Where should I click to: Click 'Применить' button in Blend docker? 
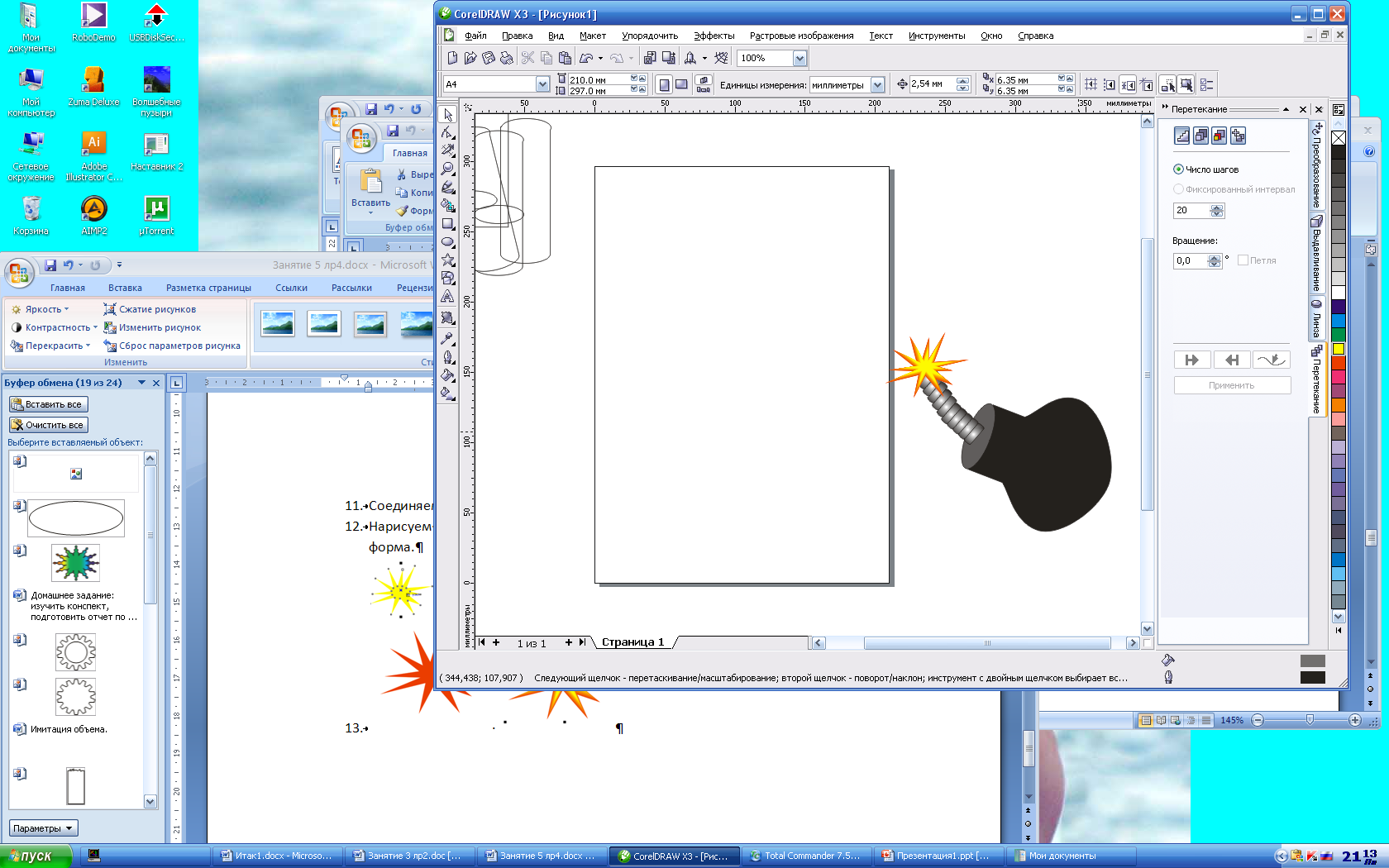coord(1232,385)
